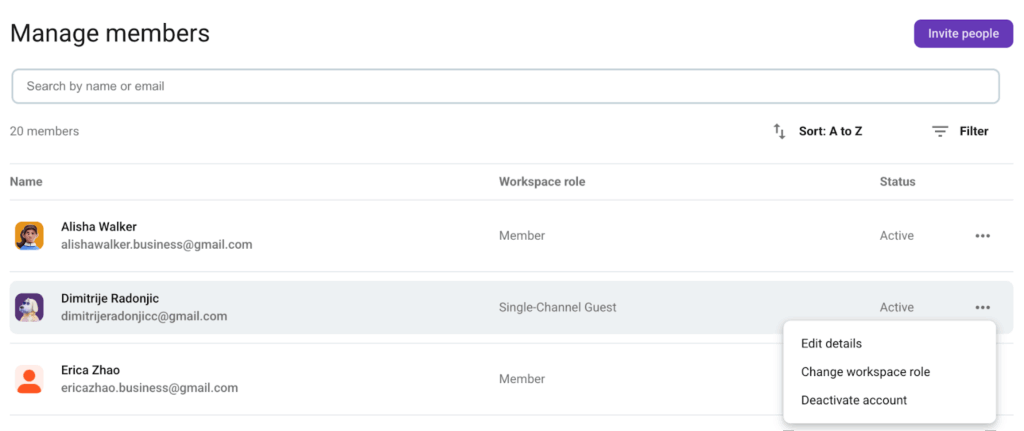1024x431 pixels.
Task: Click the filter lines icon
Action: (x=940, y=131)
